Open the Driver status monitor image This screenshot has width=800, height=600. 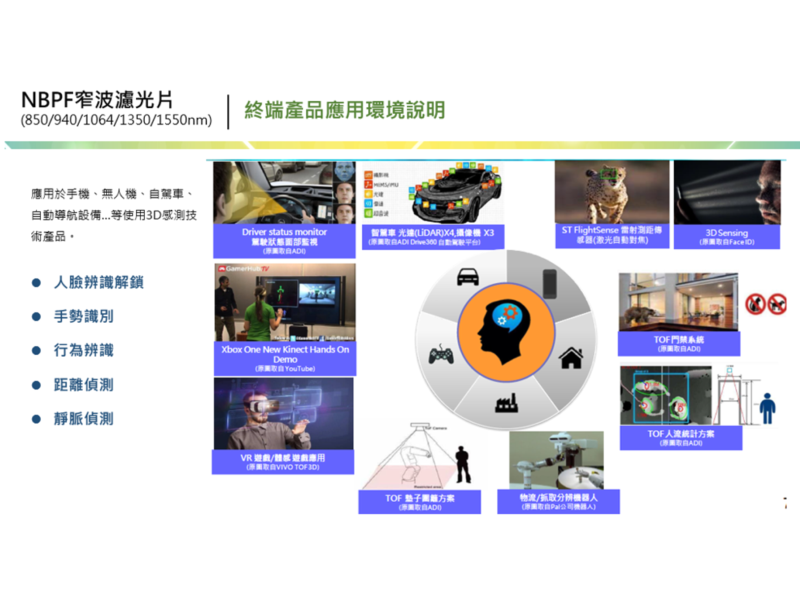pos(284,193)
